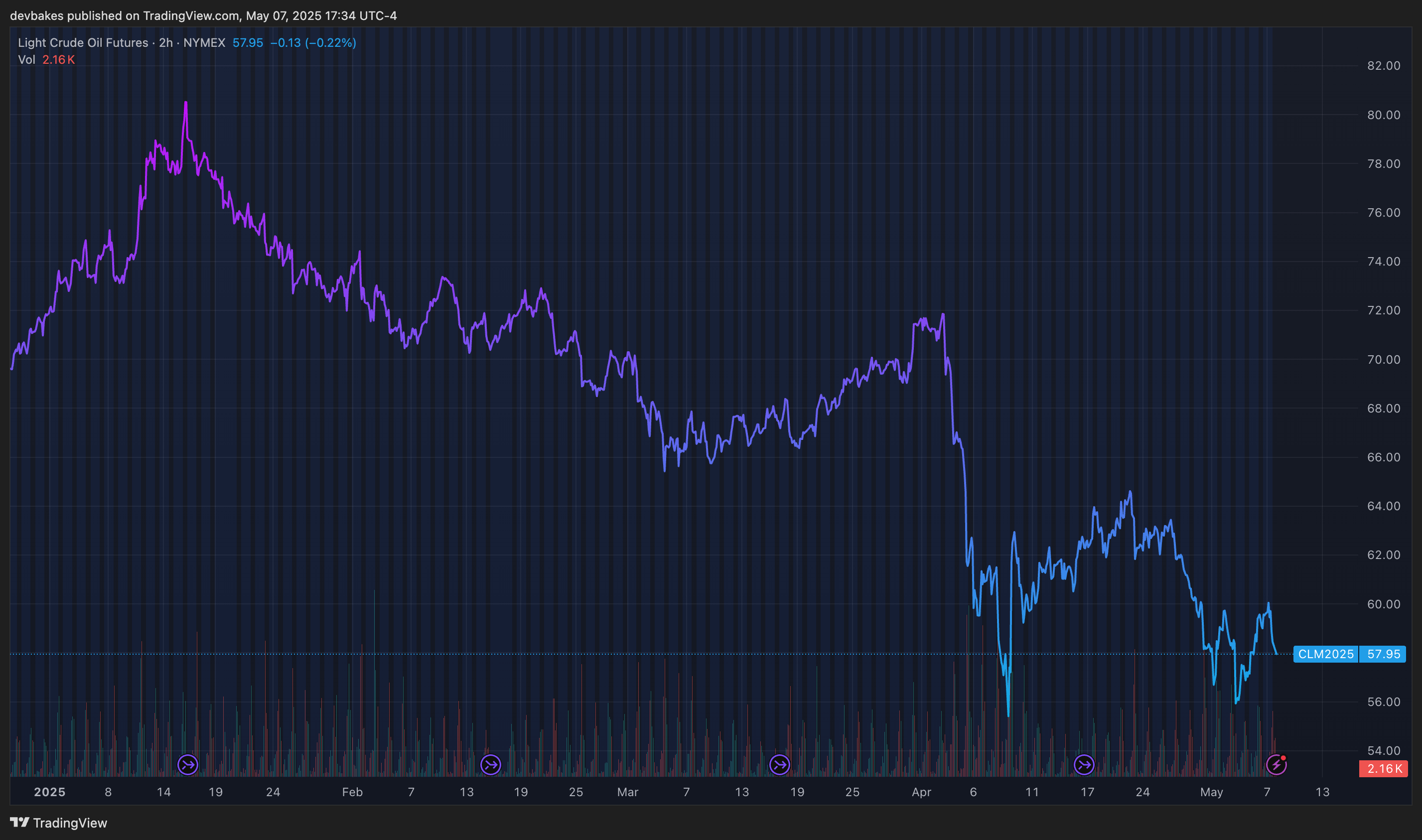This screenshot has height=840, width=1422.
Task: Click the blue CLM2025 contract label
Action: (x=1326, y=654)
